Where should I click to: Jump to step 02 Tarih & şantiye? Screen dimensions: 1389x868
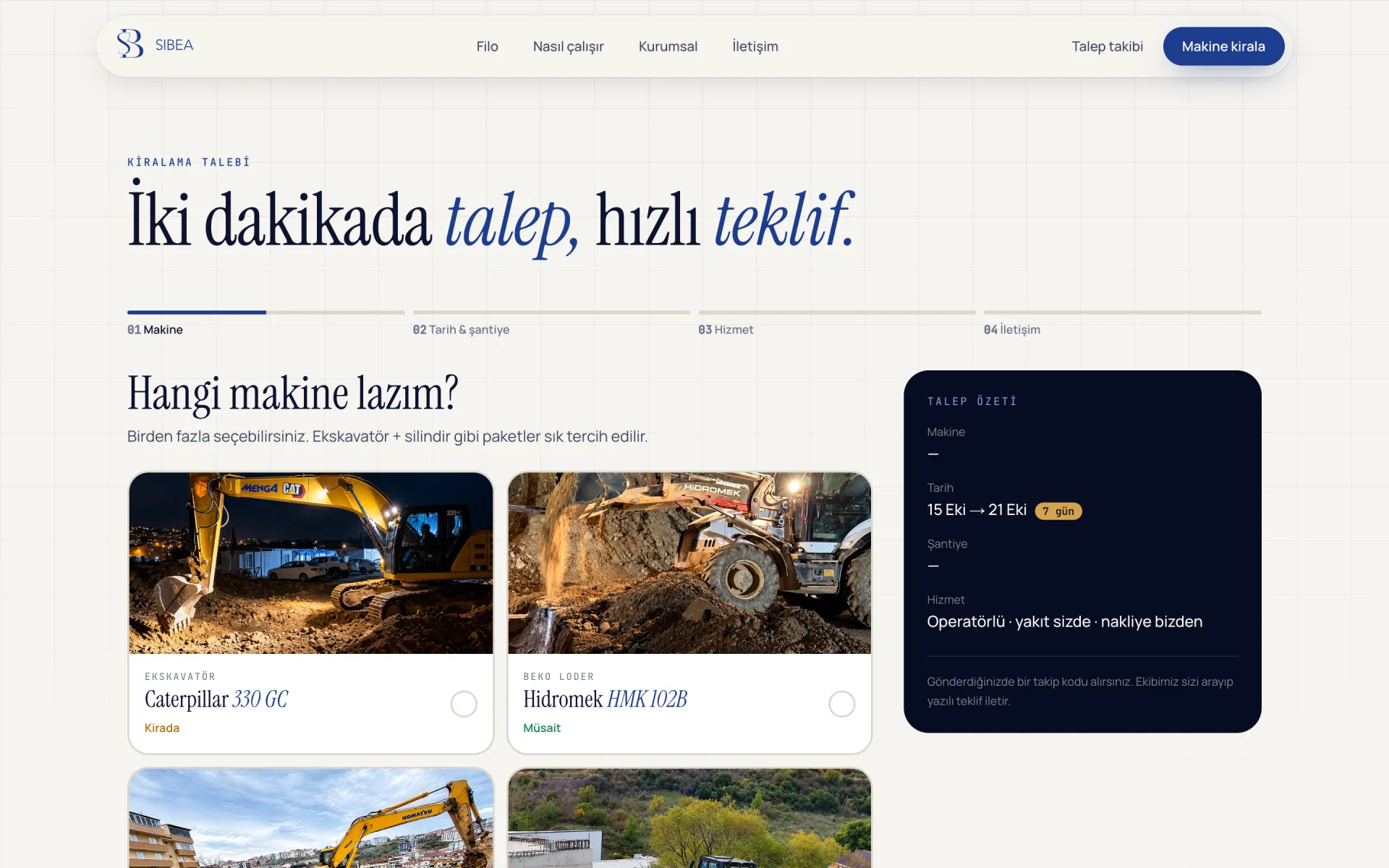coord(461,330)
